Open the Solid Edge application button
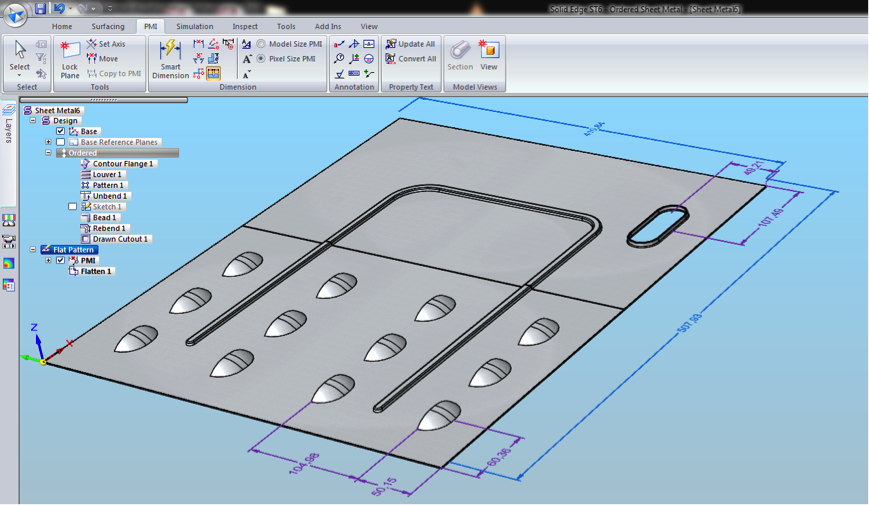Image resolution: width=869 pixels, height=505 pixels. click(15, 14)
